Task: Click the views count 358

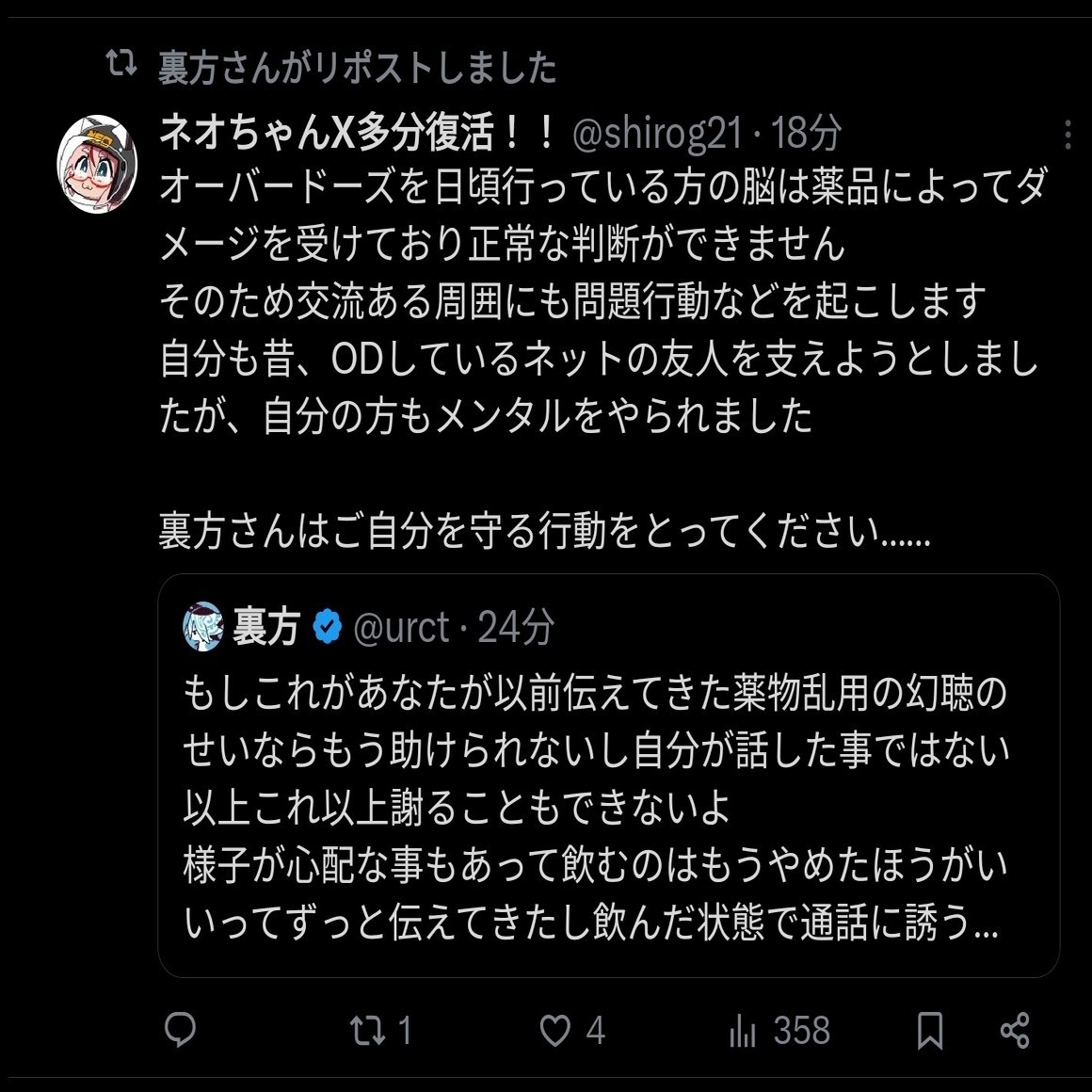Action: coord(801,1031)
